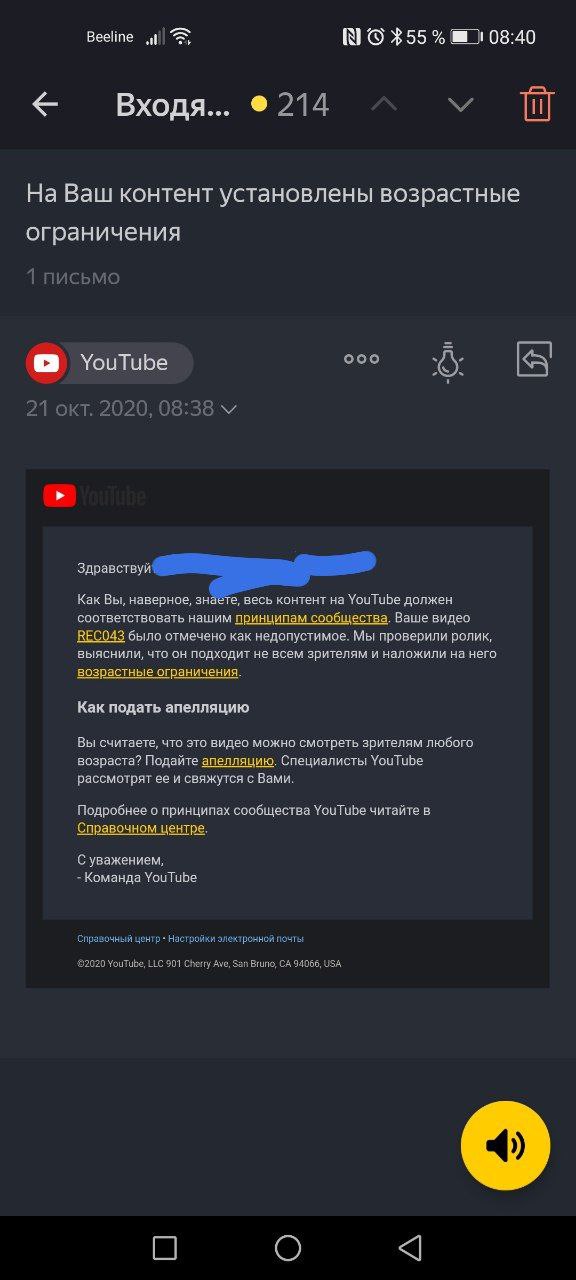Tap the апелляцию link
Viewport: 576px width, 1280px height.
pos(238,761)
